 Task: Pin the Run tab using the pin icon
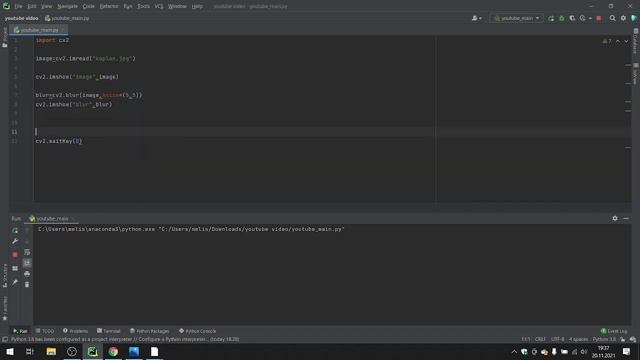(x=15, y=282)
